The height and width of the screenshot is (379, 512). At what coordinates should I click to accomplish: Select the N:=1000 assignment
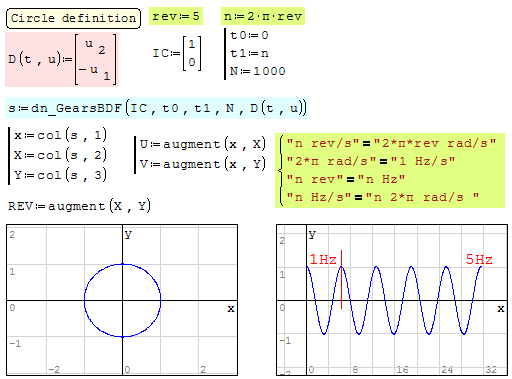tap(257, 71)
